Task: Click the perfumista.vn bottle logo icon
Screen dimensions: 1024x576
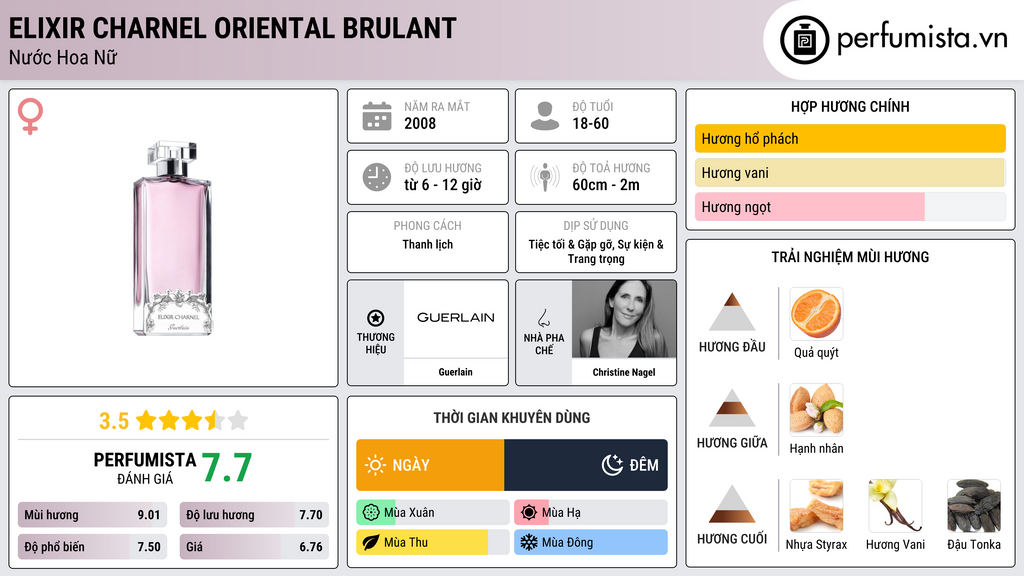Action: (804, 40)
